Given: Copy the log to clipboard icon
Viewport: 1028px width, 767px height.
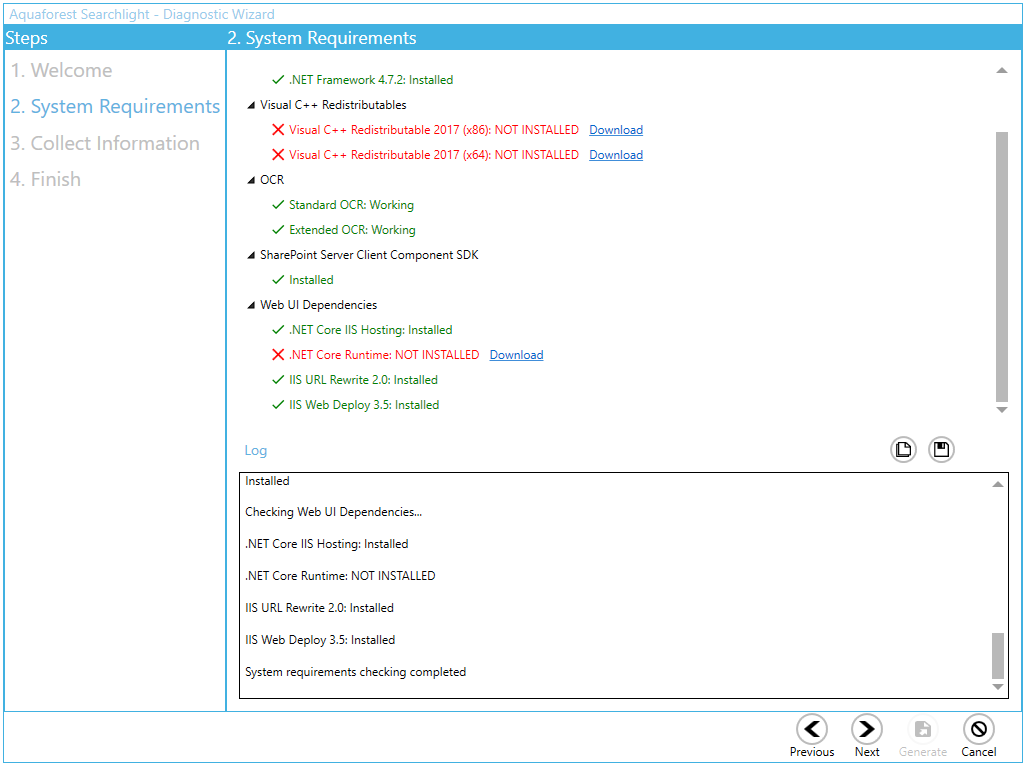Looking at the screenshot, I should (903, 450).
